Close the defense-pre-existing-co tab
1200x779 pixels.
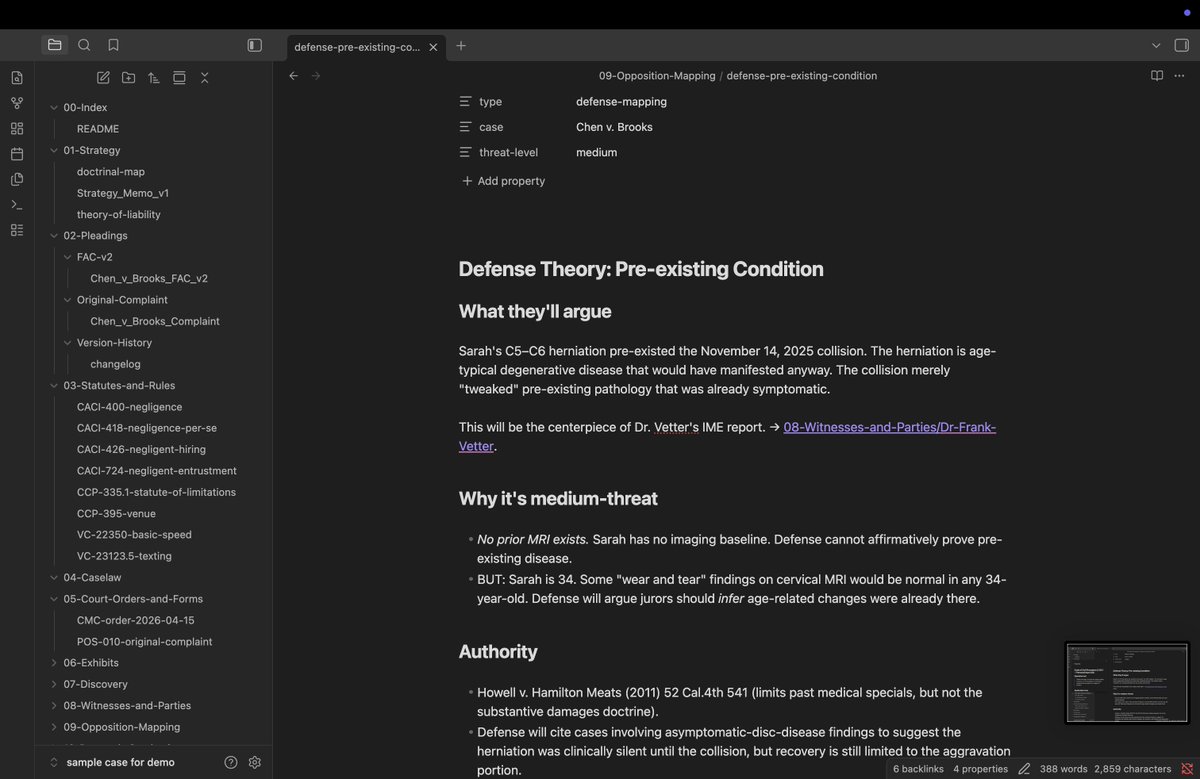point(434,47)
